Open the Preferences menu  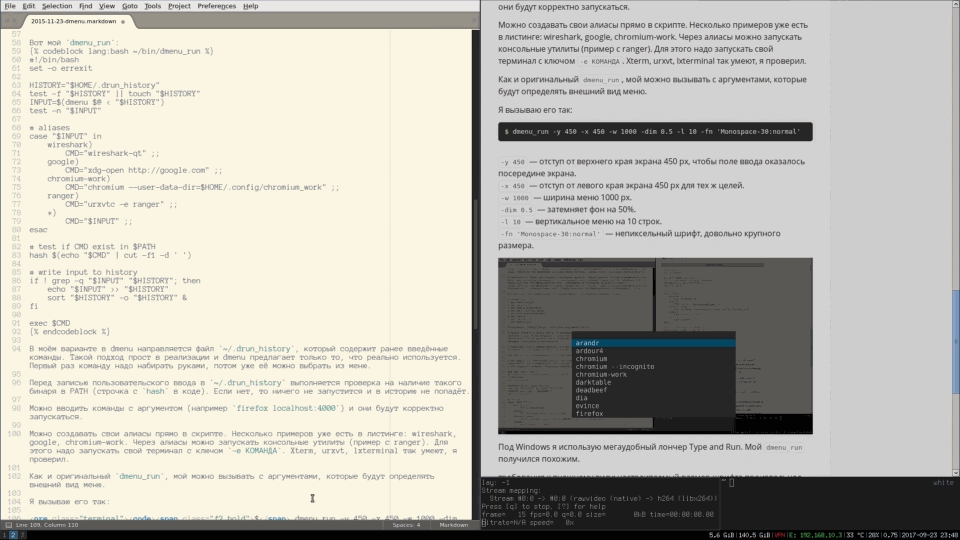pyautogui.click(x=216, y=5)
